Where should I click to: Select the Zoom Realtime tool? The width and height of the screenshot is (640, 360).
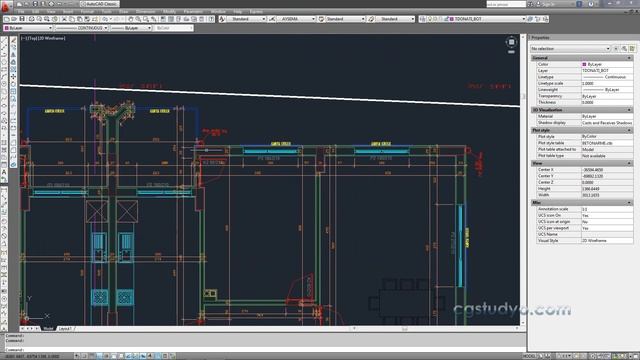(x=138, y=19)
